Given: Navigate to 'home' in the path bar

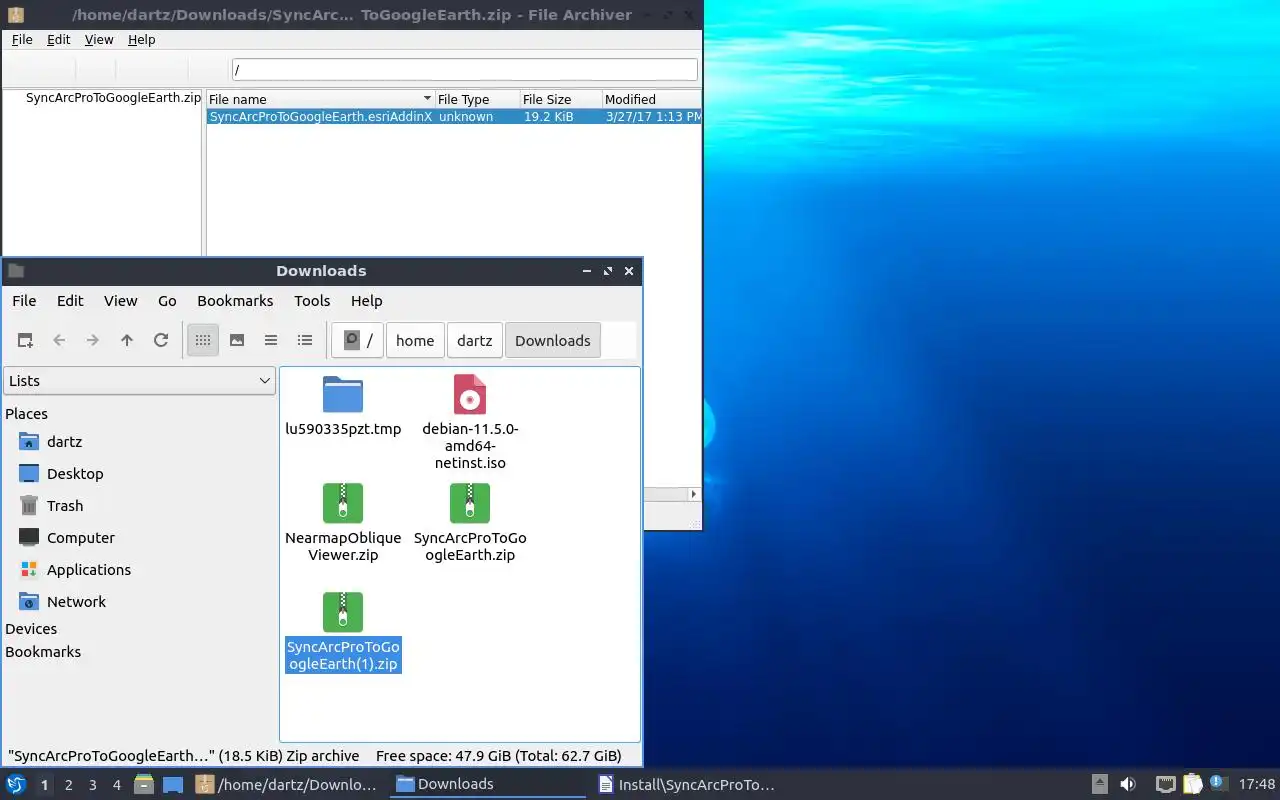Looking at the screenshot, I should 415,340.
